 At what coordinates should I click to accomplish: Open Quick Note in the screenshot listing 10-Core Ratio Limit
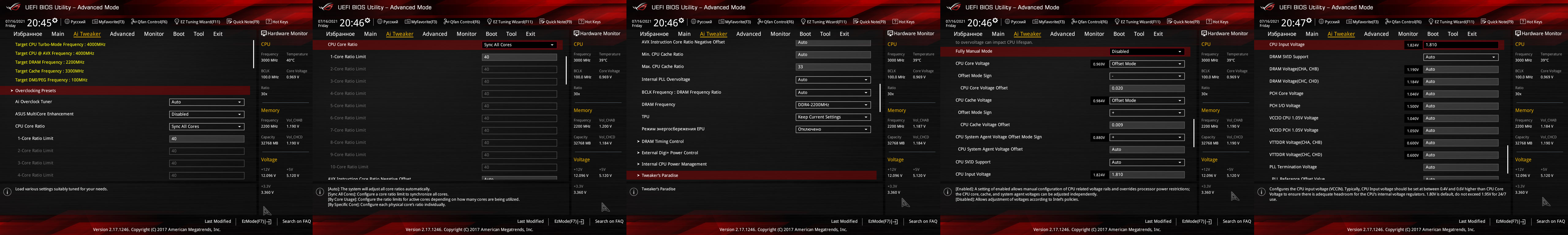click(x=556, y=22)
